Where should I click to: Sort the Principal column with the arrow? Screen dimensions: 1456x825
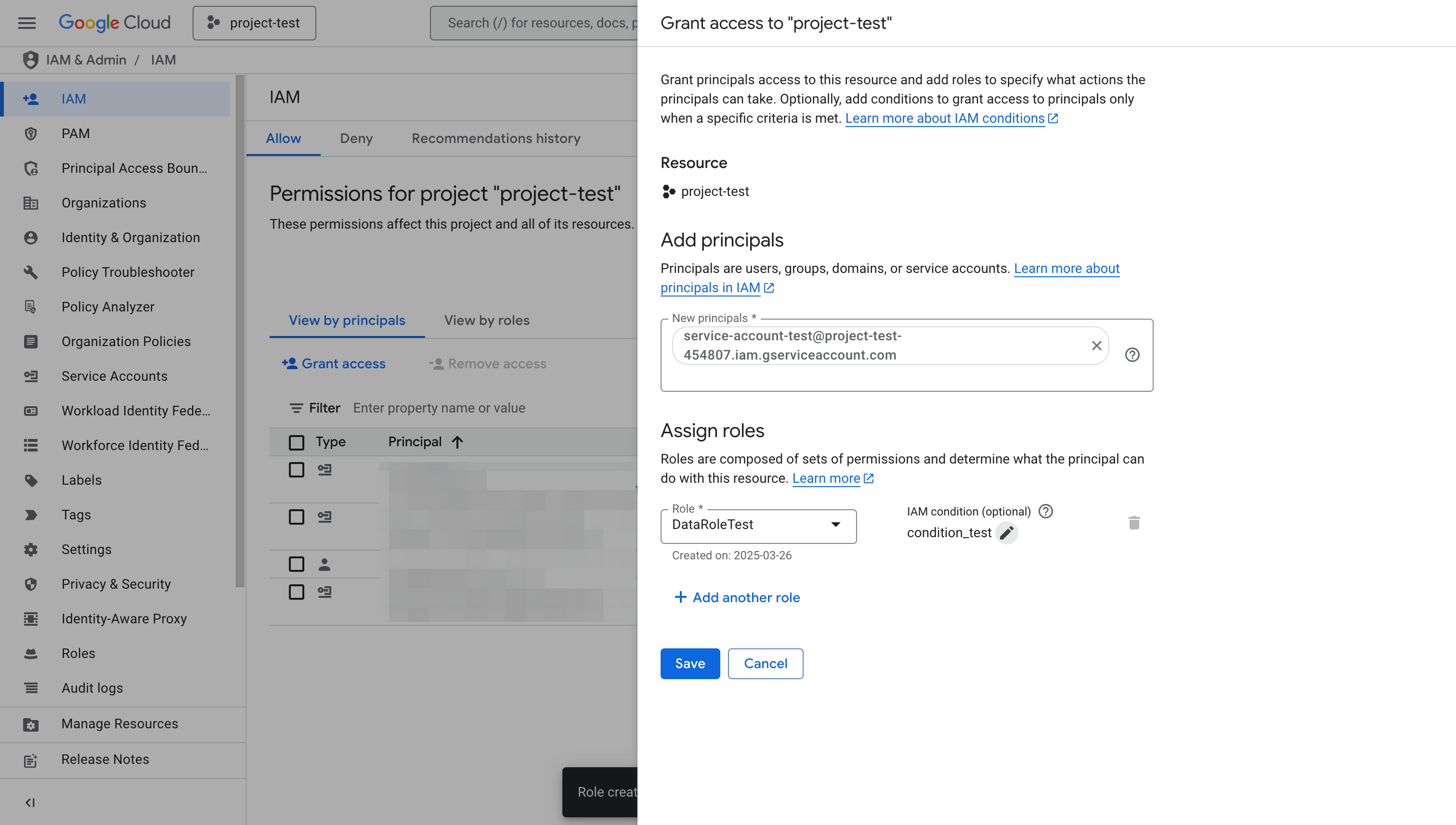tap(457, 442)
